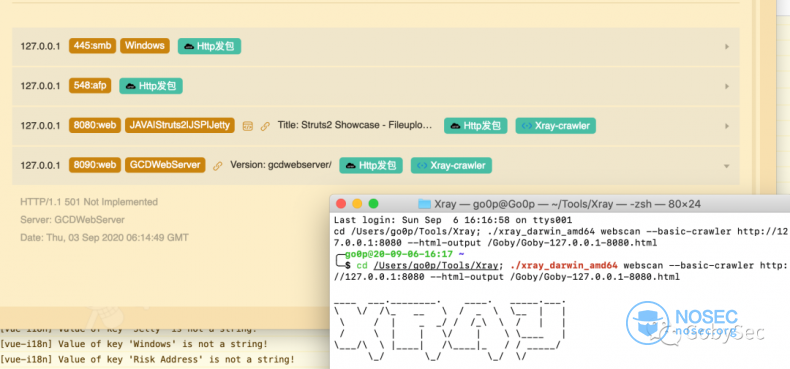
Task: Expand the 548:afp row arrow
Action: (727, 86)
